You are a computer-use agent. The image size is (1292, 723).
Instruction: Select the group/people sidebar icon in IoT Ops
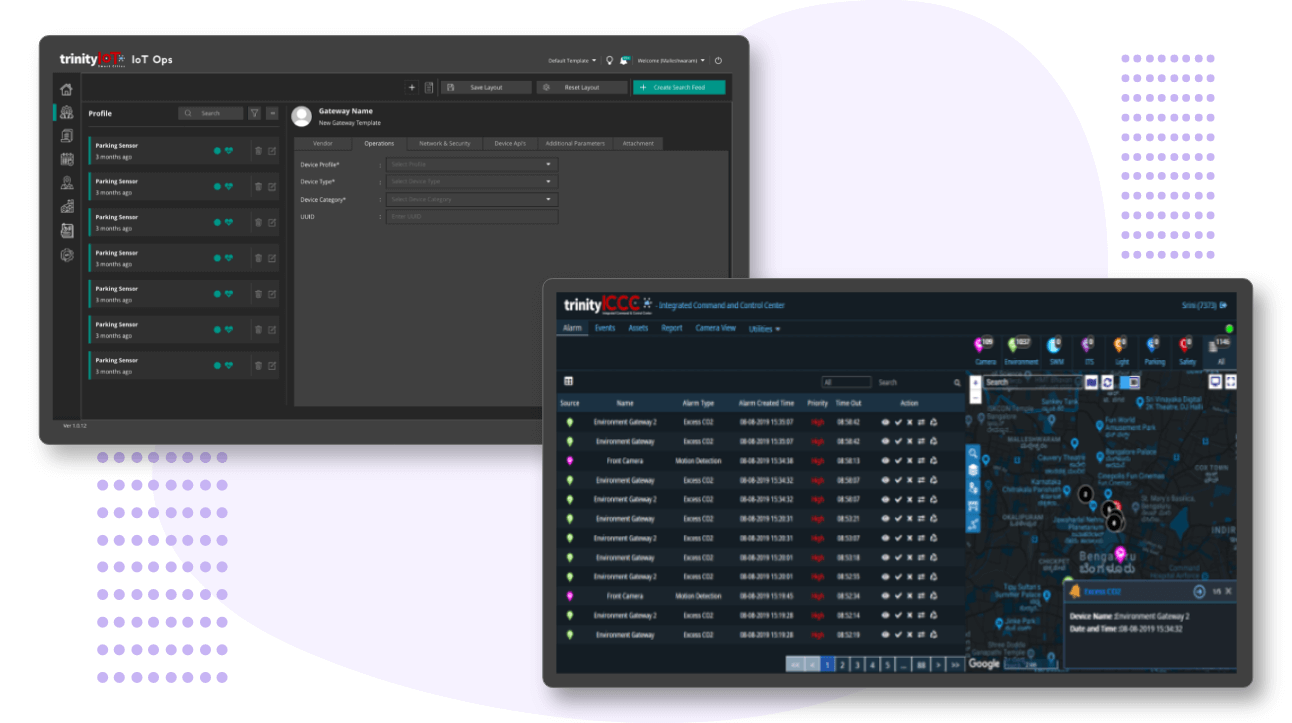tap(66, 112)
